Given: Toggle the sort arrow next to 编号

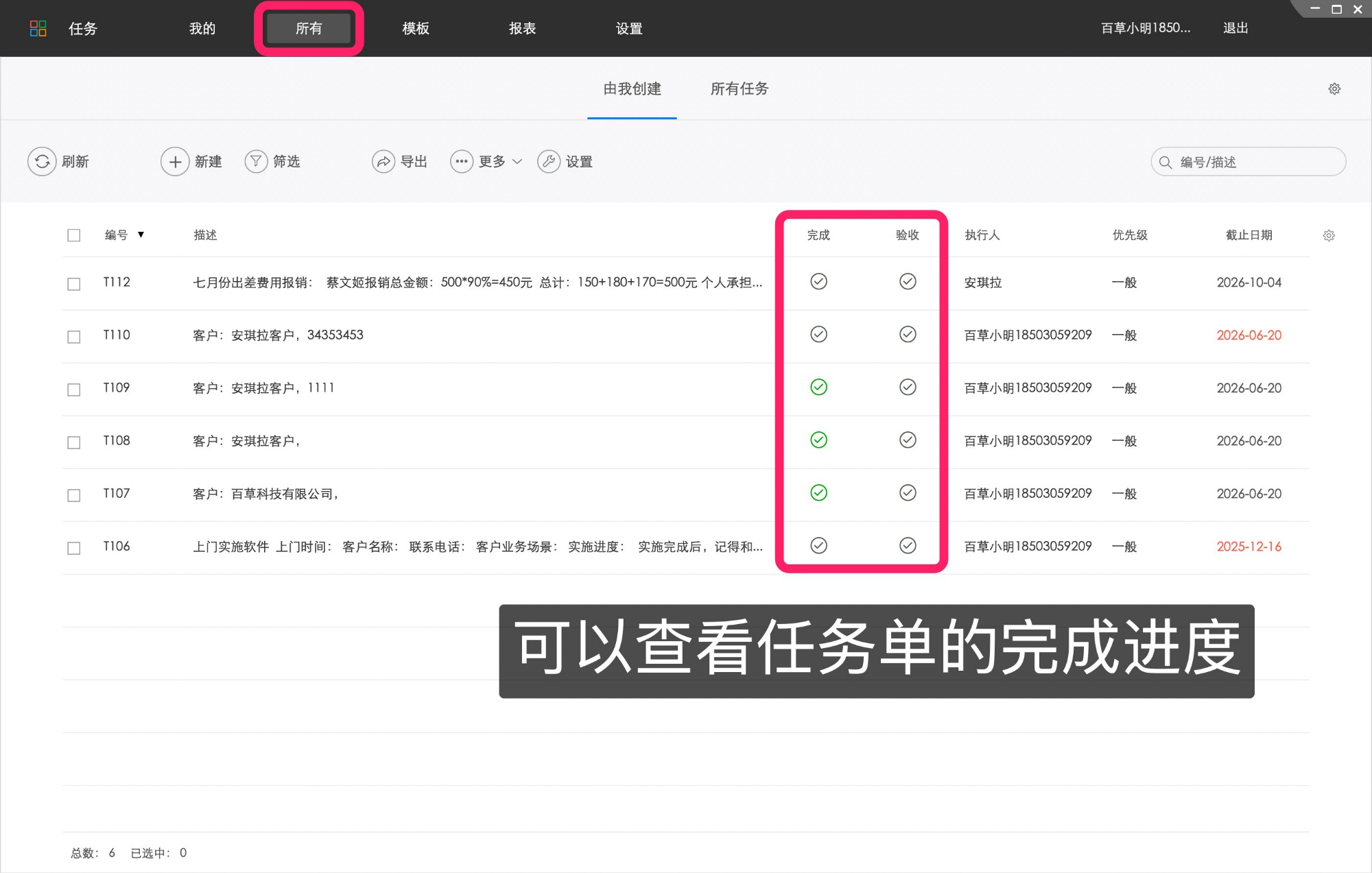Looking at the screenshot, I should (x=141, y=235).
